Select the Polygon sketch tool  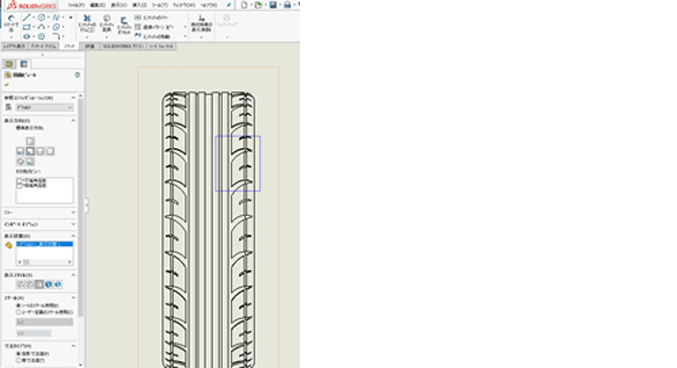click(41, 36)
